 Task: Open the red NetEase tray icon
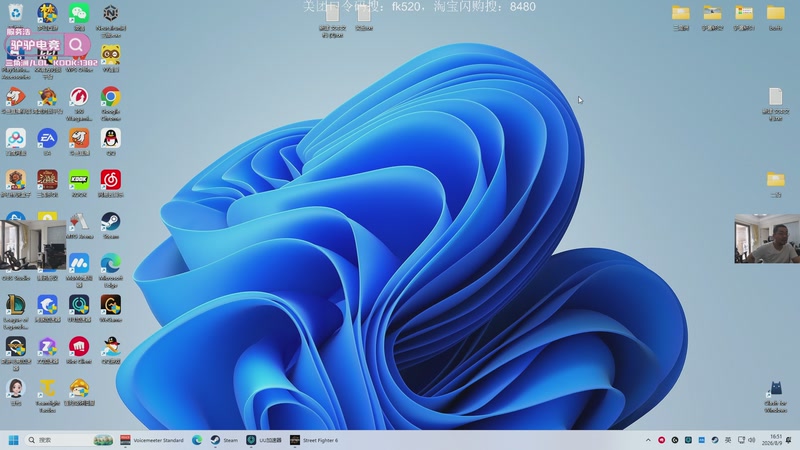(661, 440)
